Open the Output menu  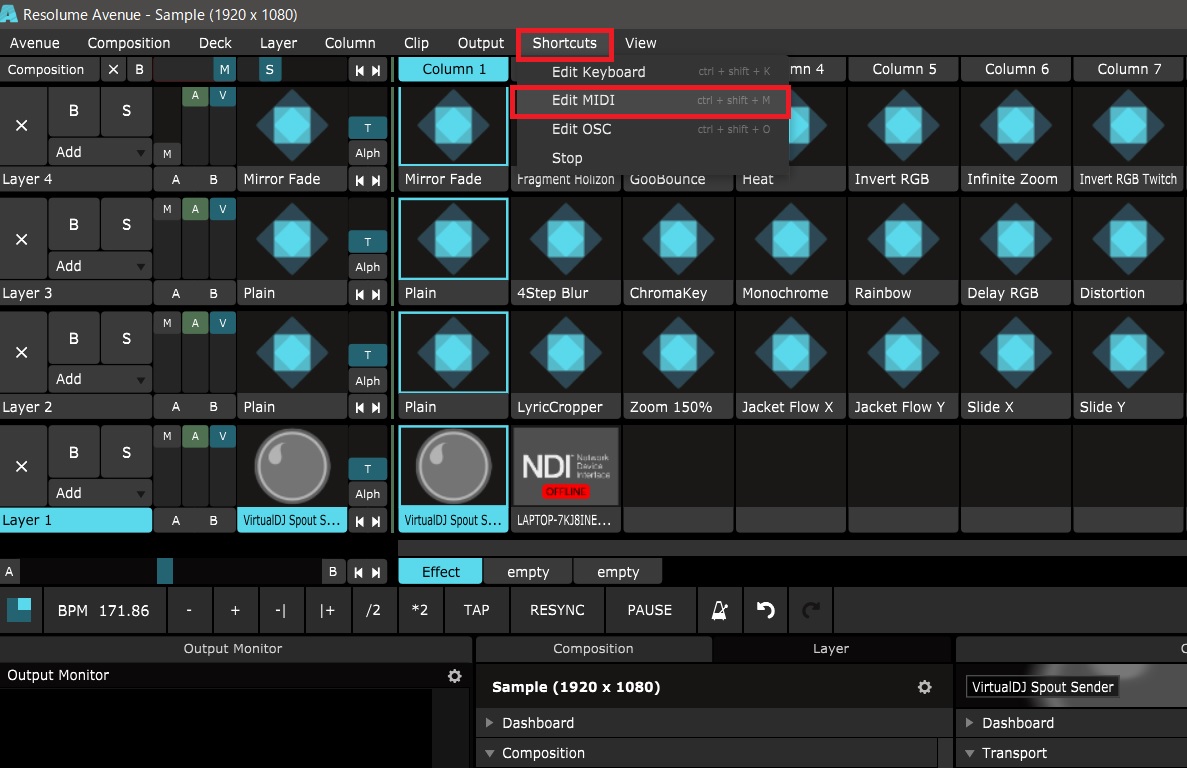[480, 43]
